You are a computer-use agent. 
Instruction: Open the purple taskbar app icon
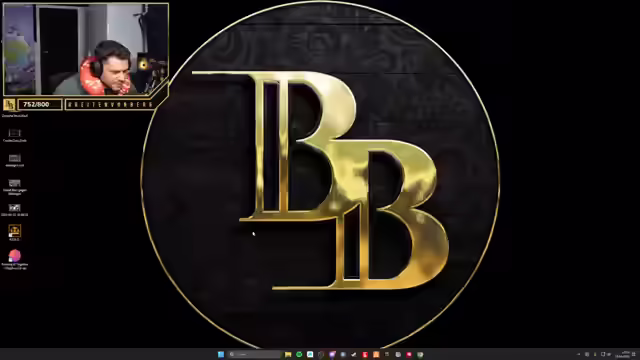[x=332, y=354]
